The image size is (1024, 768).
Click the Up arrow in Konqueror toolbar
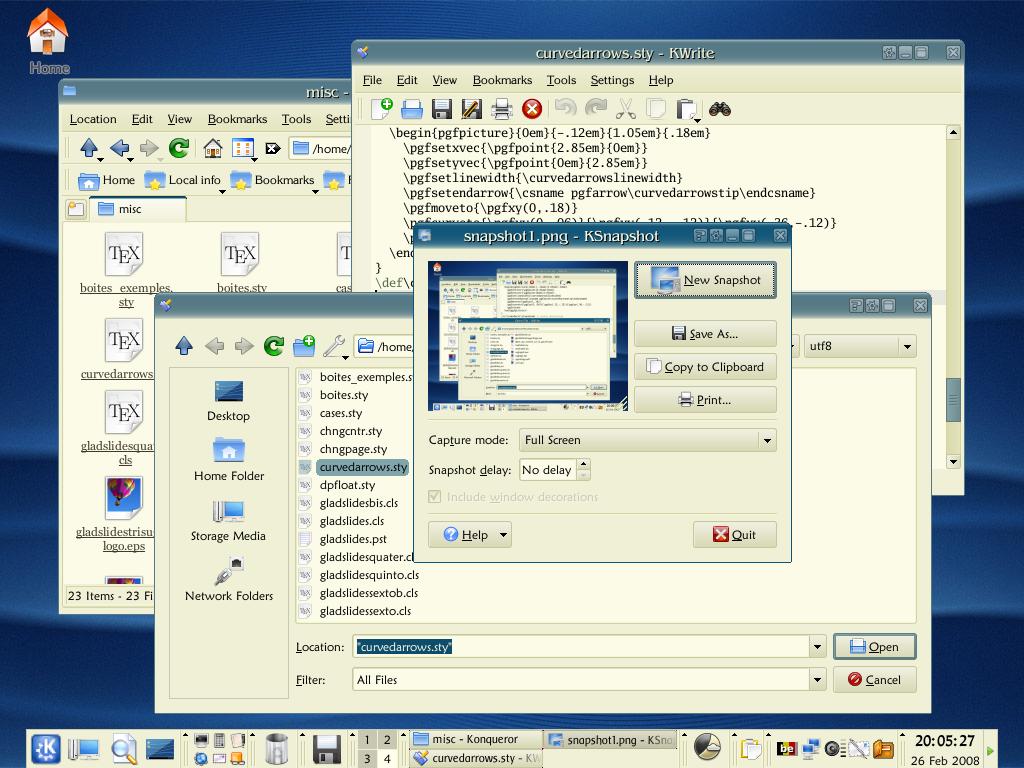(89, 148)
